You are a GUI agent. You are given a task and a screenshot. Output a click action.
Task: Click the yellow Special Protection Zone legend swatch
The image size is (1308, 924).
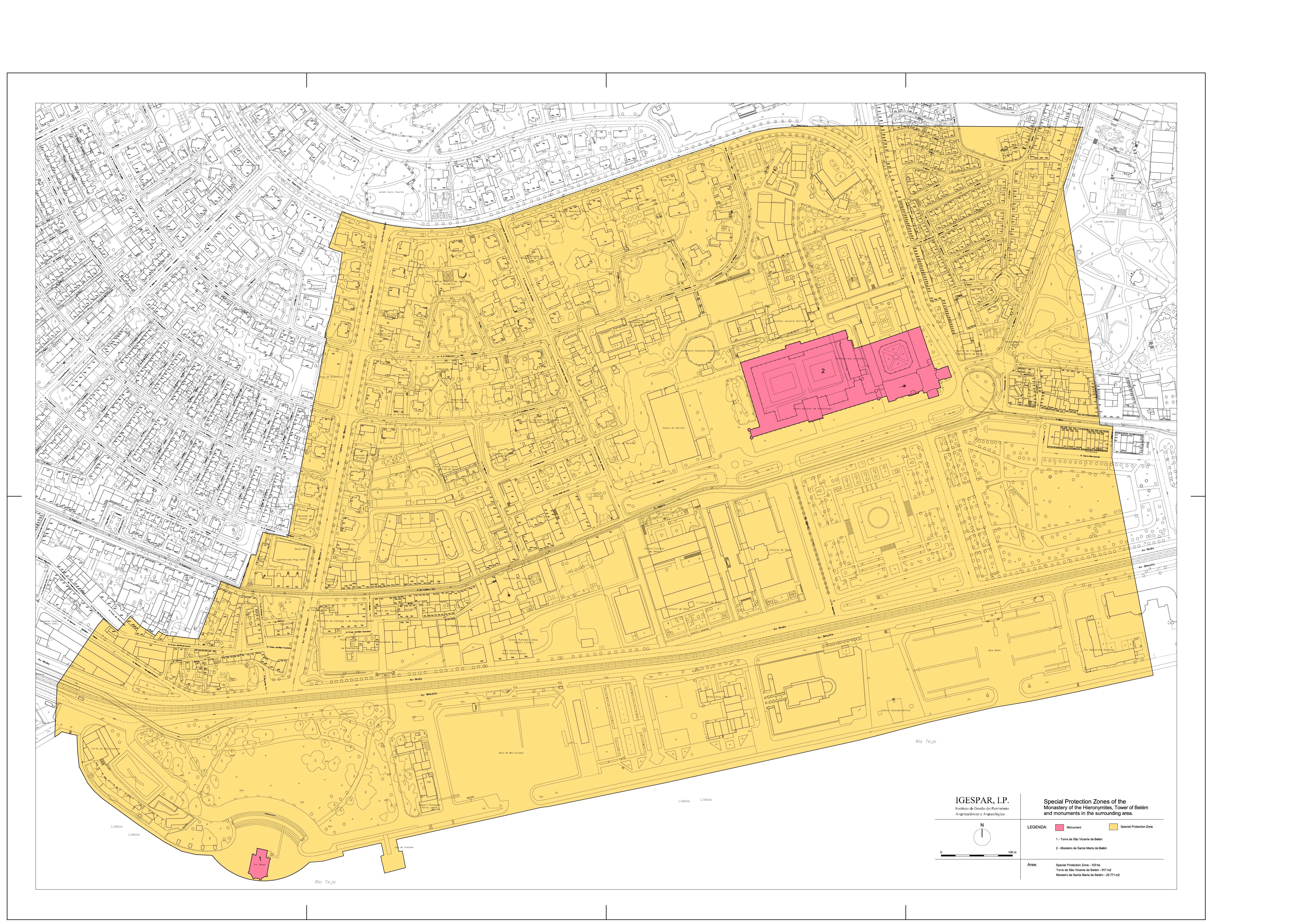point(1114,827)
